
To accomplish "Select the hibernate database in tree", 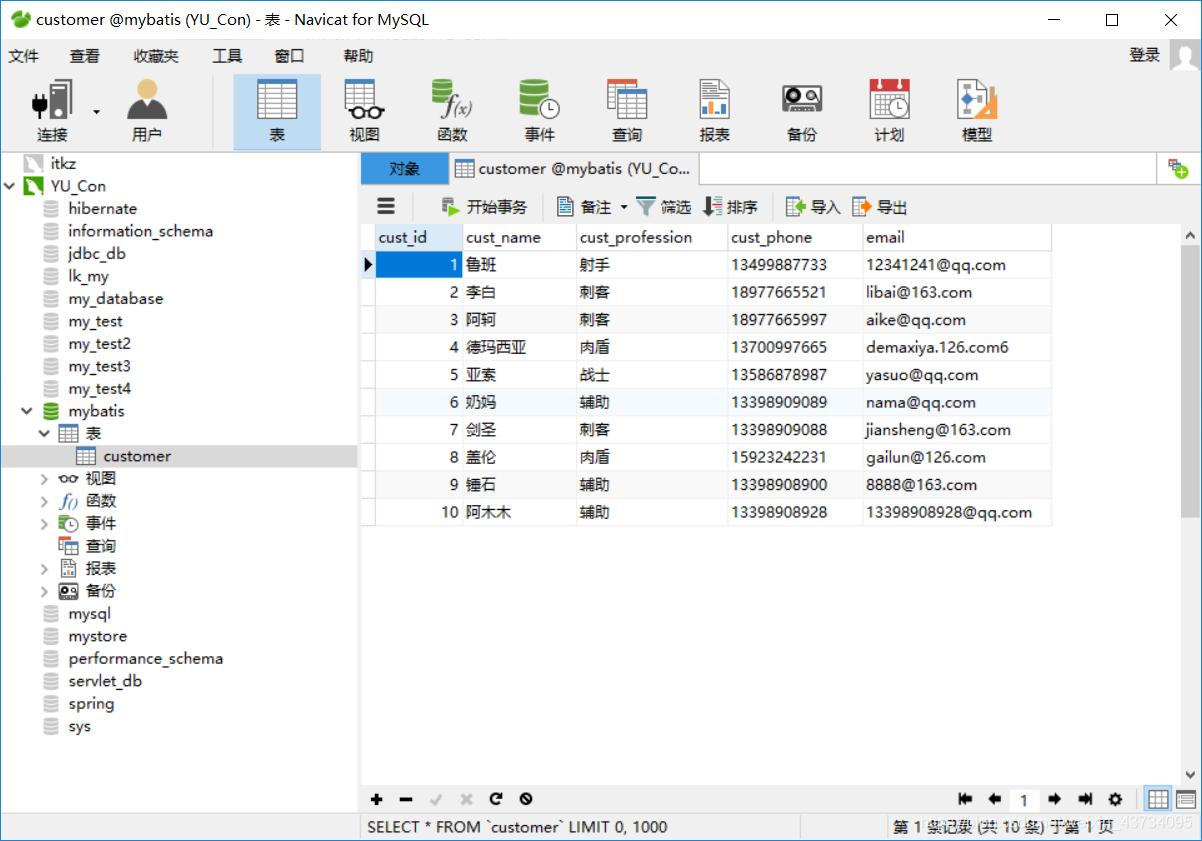I will tap(102, 208).
